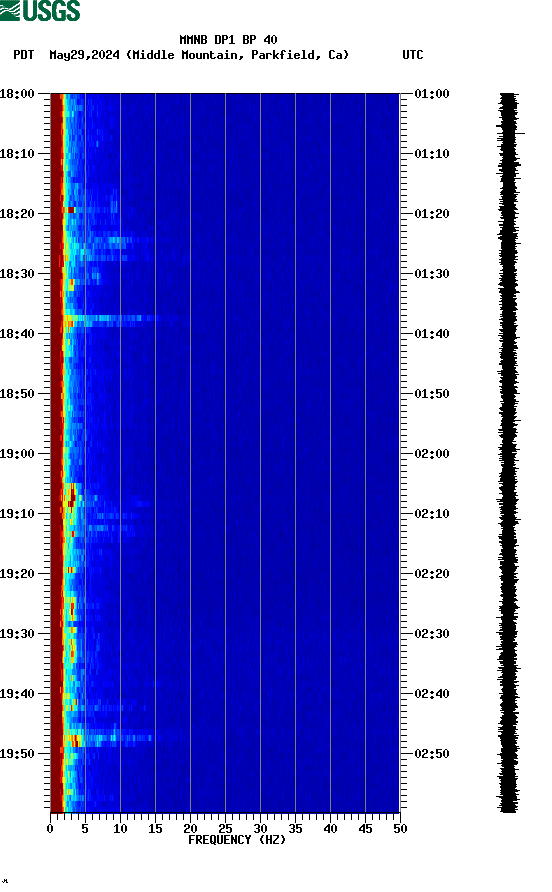Screen dimensions: 552x892
Task: Click the seismogram waveform trace on the right
Action: click(509, 453)
